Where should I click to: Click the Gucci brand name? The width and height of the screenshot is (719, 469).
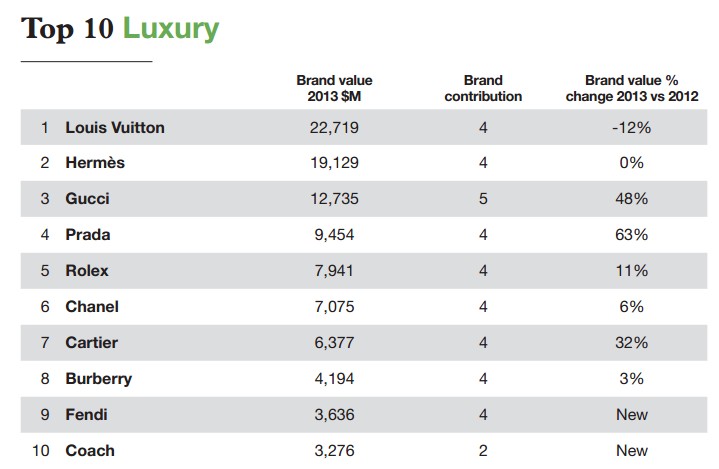pyautogui.click(x=87, y=199)
